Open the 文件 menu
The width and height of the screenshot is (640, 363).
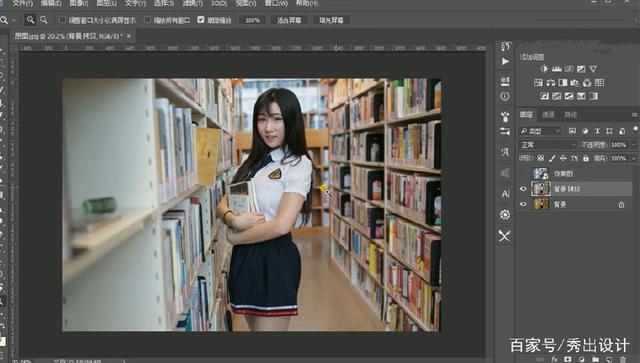pos(22,3)
